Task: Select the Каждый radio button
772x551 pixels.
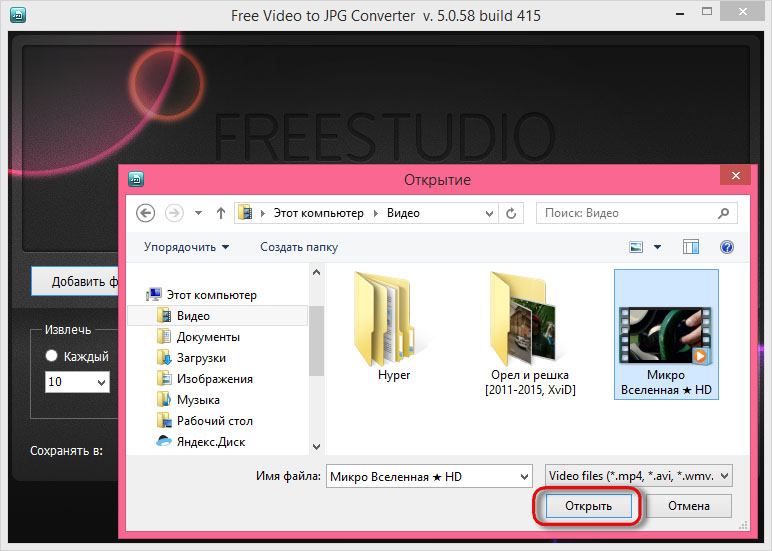Action: (51, 356)
